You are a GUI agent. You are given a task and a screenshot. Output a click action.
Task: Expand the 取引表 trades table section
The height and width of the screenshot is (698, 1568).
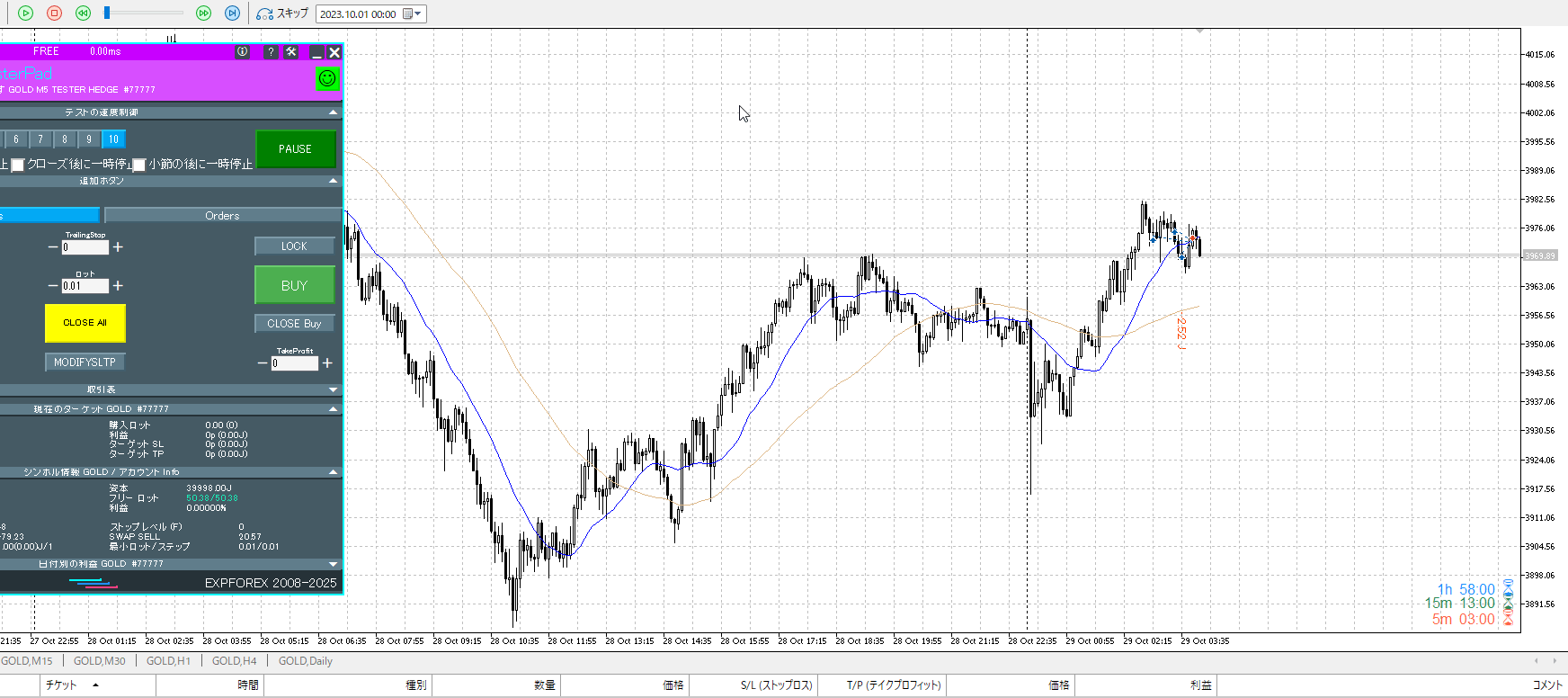click(x=334, y=389)
